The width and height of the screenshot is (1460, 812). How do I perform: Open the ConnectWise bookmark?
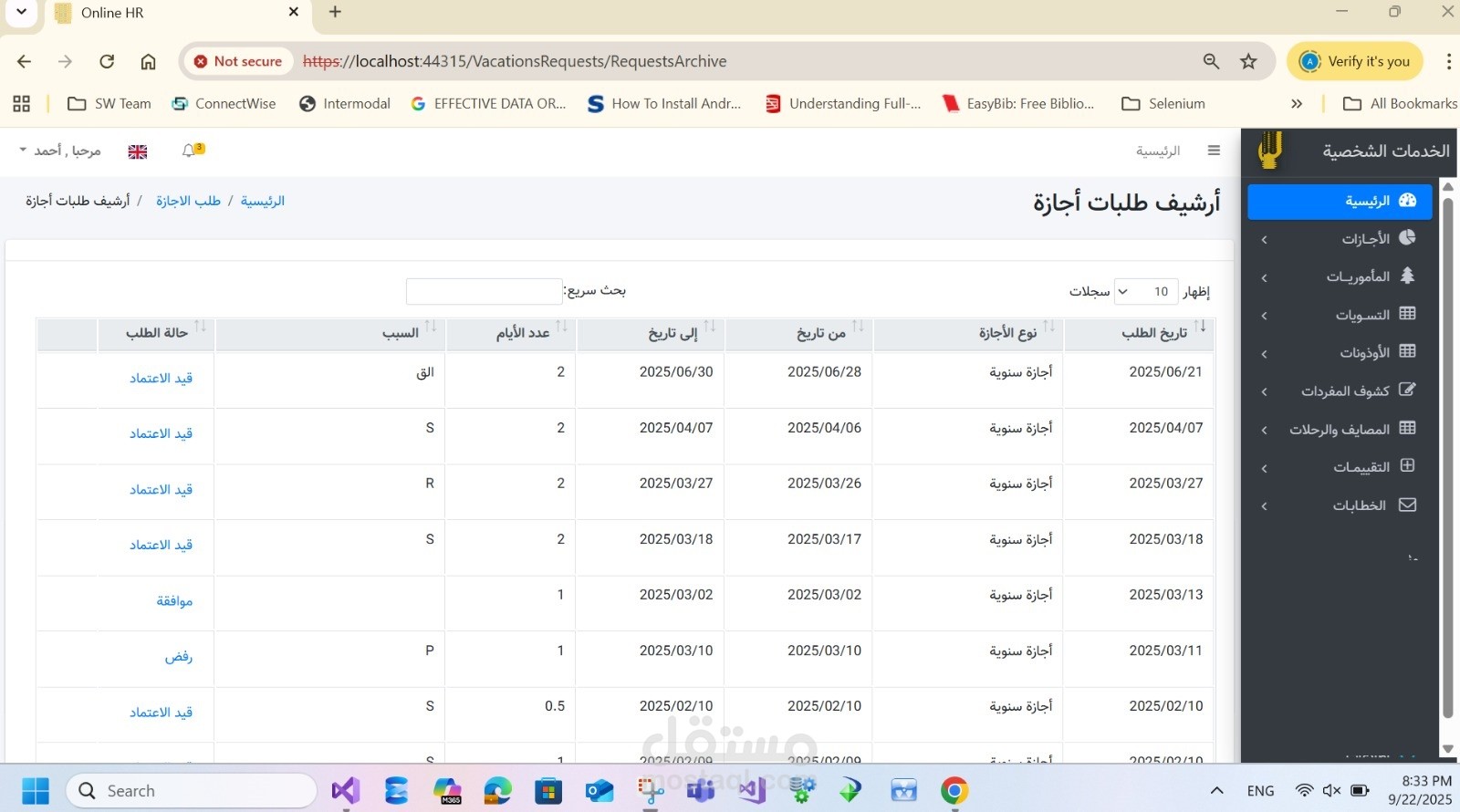point(224,104)
